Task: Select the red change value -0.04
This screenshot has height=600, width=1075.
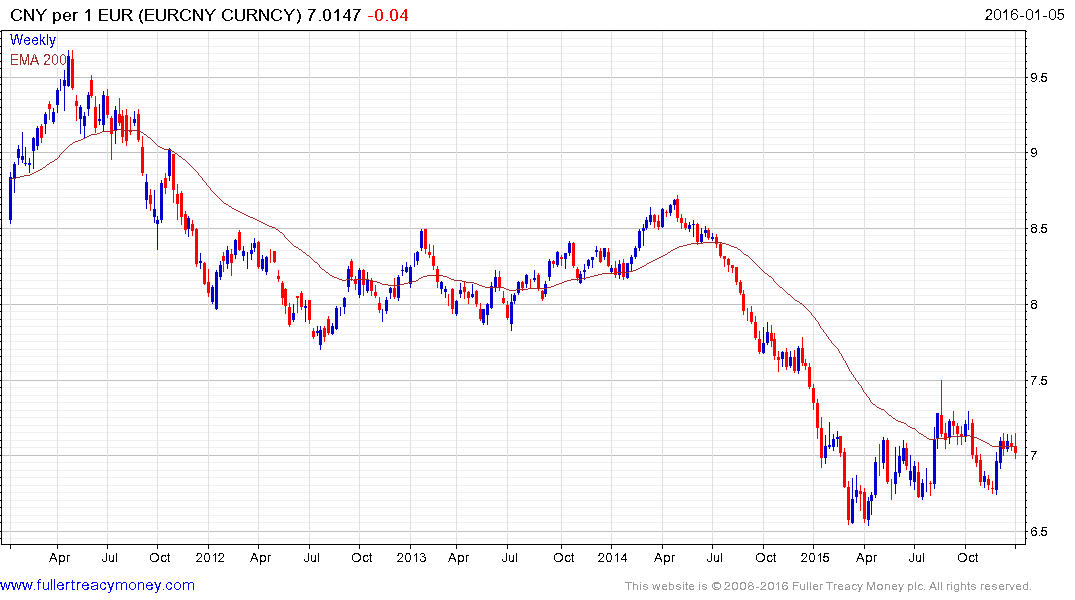Action: pyautogui.click(x=388, y=15)
